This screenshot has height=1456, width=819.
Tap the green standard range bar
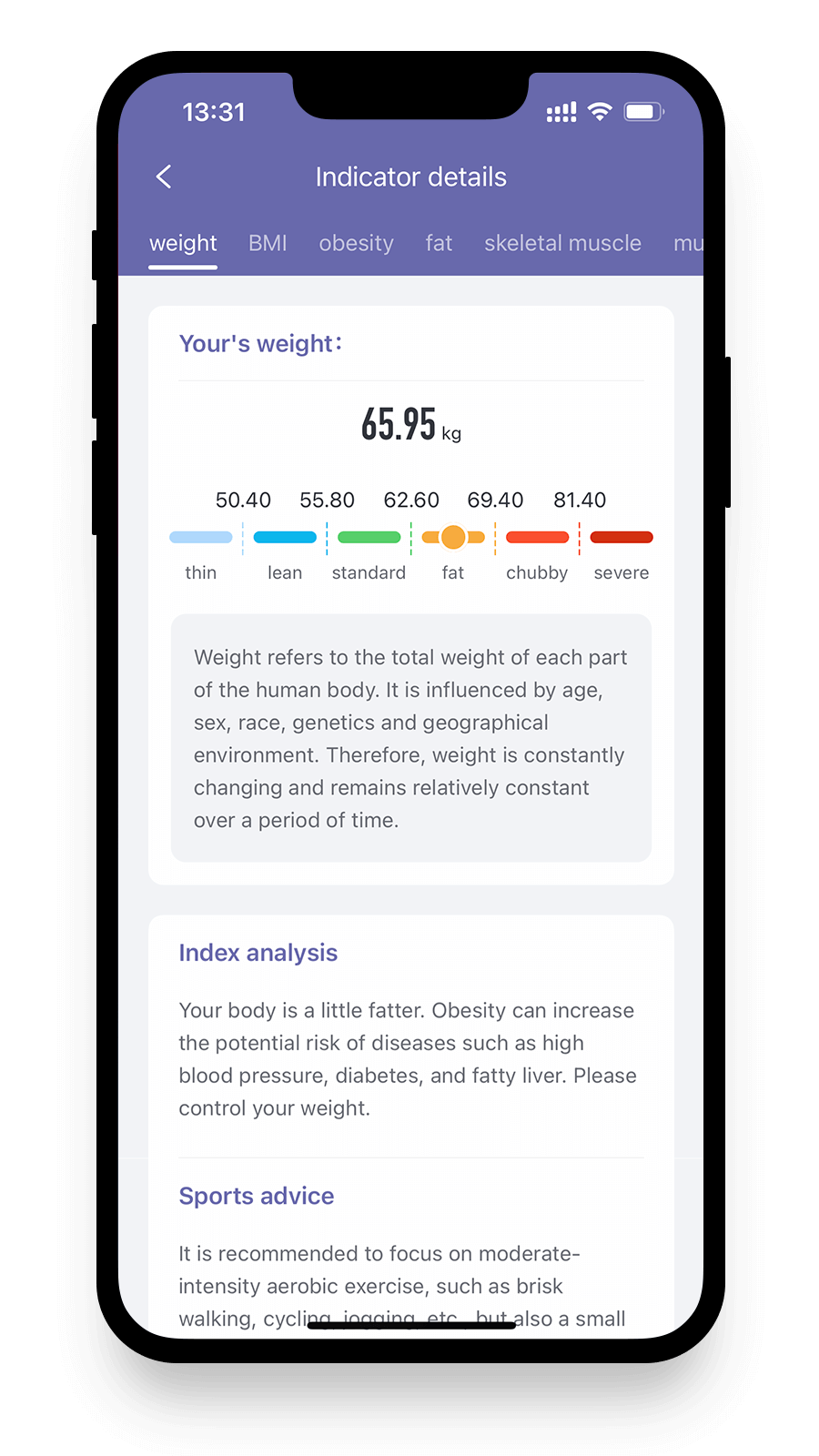[x=369, y=537]
